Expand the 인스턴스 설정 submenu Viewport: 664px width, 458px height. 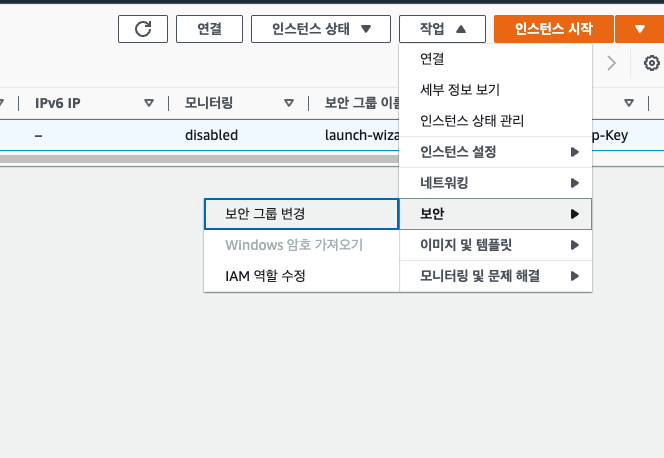tap(495, 152)
